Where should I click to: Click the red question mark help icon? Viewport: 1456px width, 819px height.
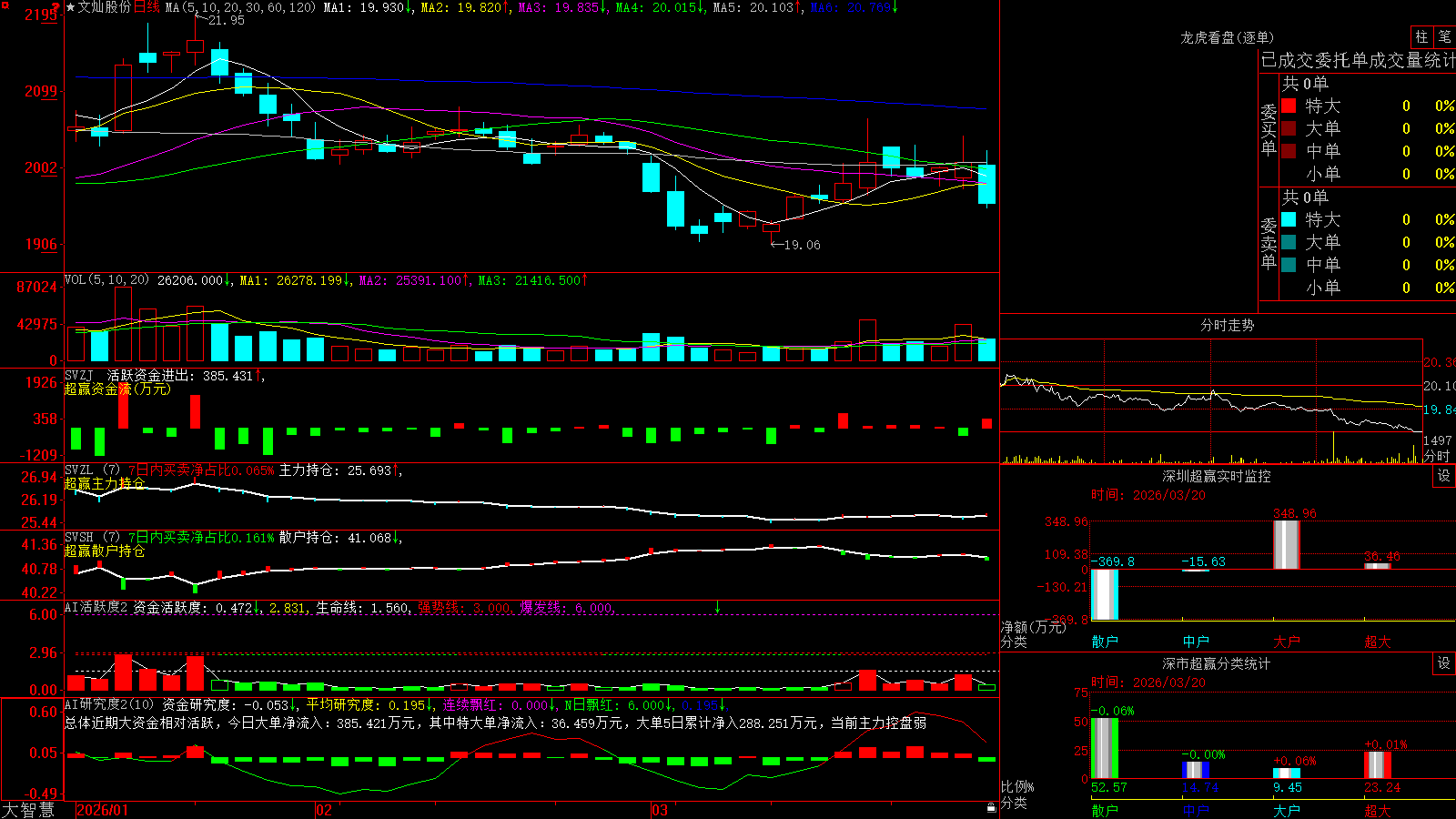pos(56,7)
